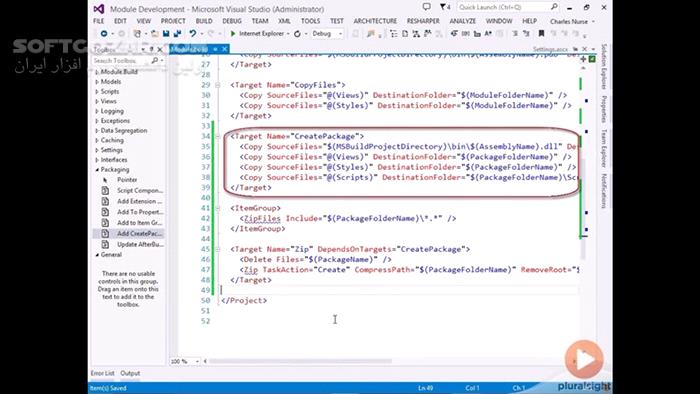Open the FILE menu
The width and height of the screenshot is (700, 394).
pyautogui.click(x=99, y=21)
